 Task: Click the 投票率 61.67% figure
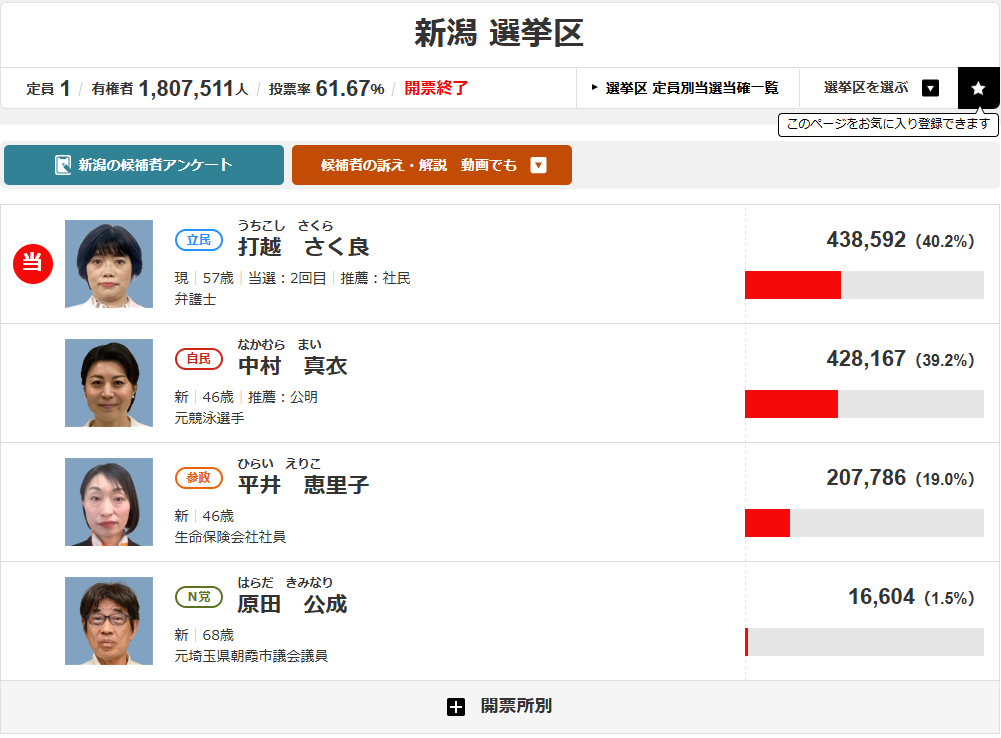click(x=326, y=88)
